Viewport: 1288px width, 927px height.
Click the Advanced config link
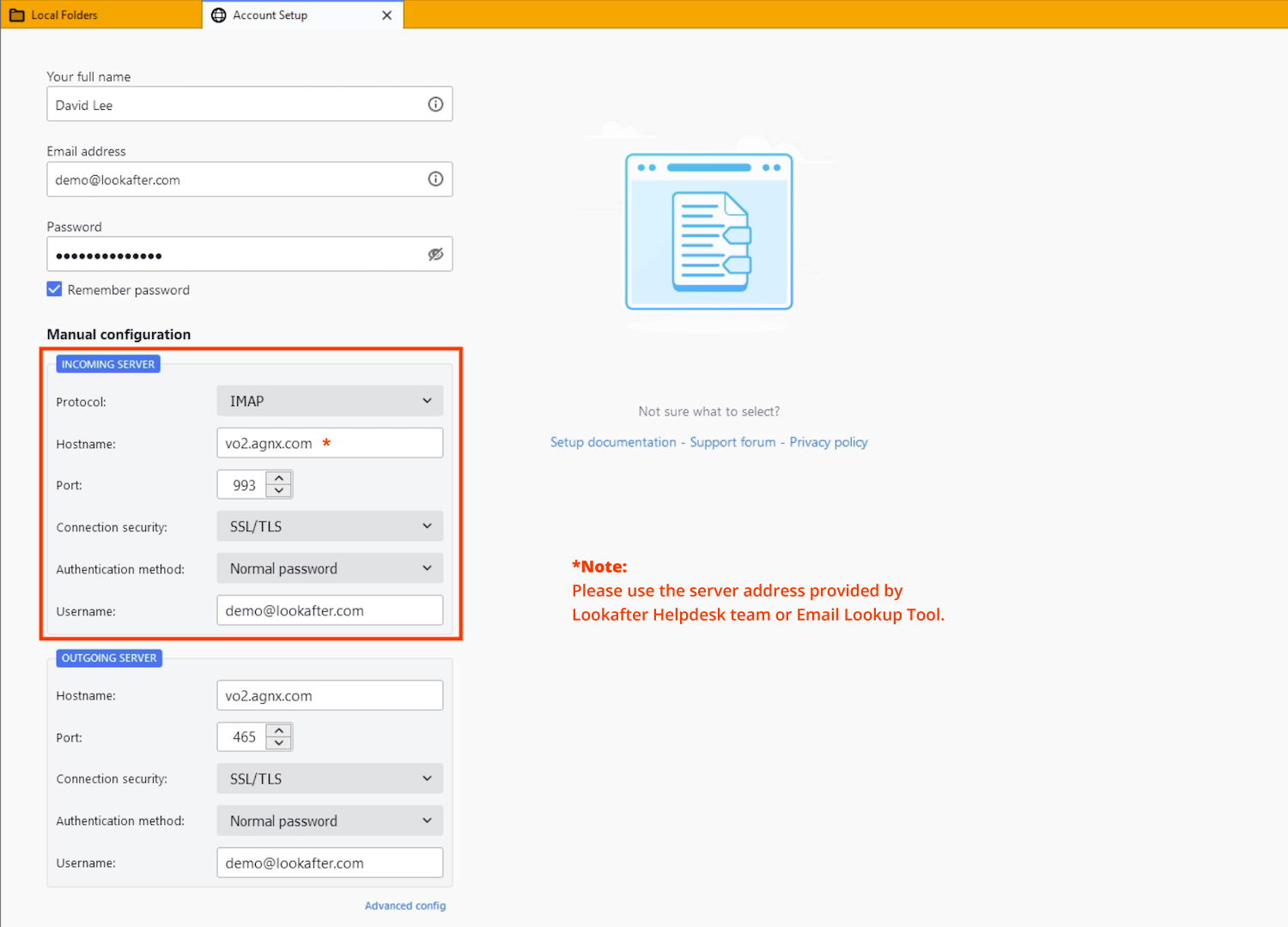[x=405, y=906]
